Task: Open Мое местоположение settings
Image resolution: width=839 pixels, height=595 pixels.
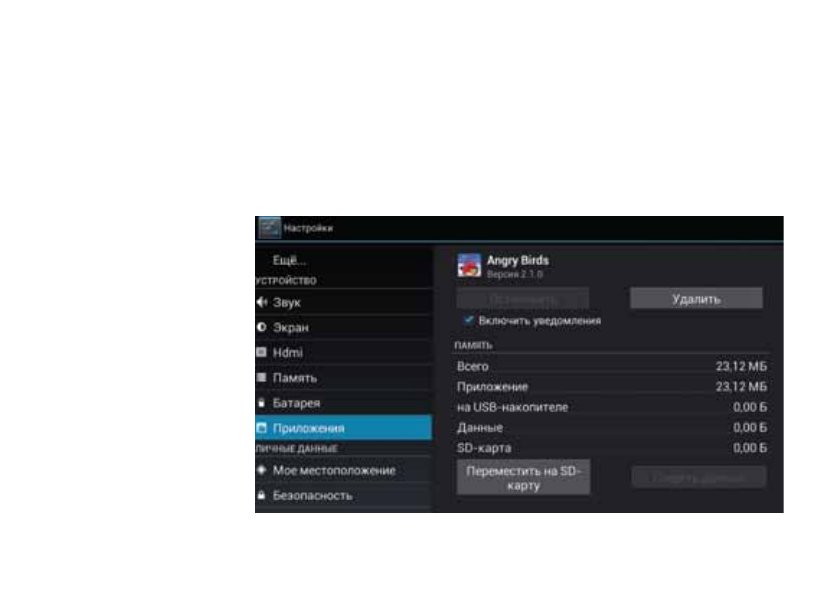Action: (344, 470)
